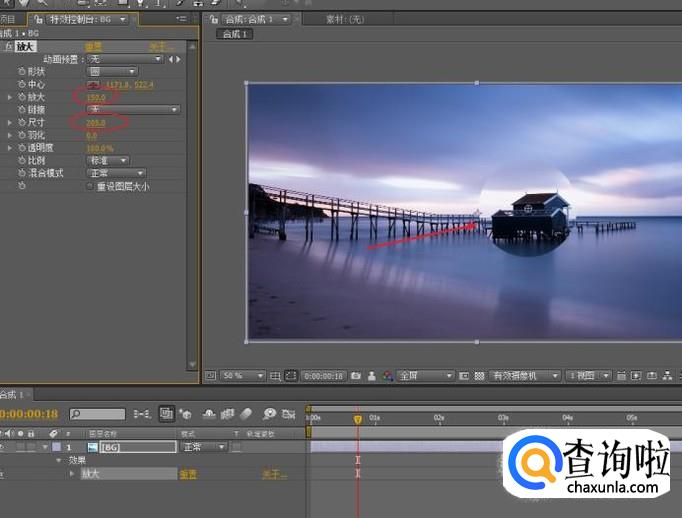Viewport: 682px width, 518px height.
Task: Click the 中心 crosshair point picker icon
Action: pos(92,85)
